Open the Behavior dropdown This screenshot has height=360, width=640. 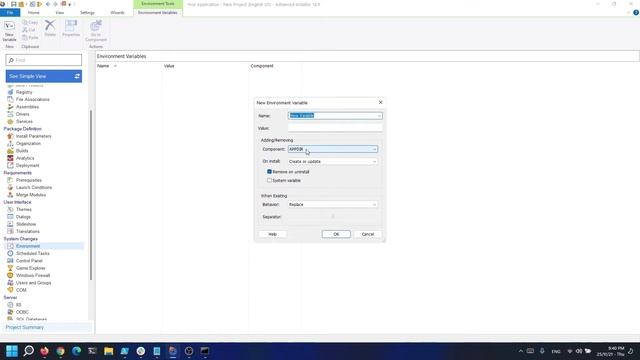[x=374, y=204]
